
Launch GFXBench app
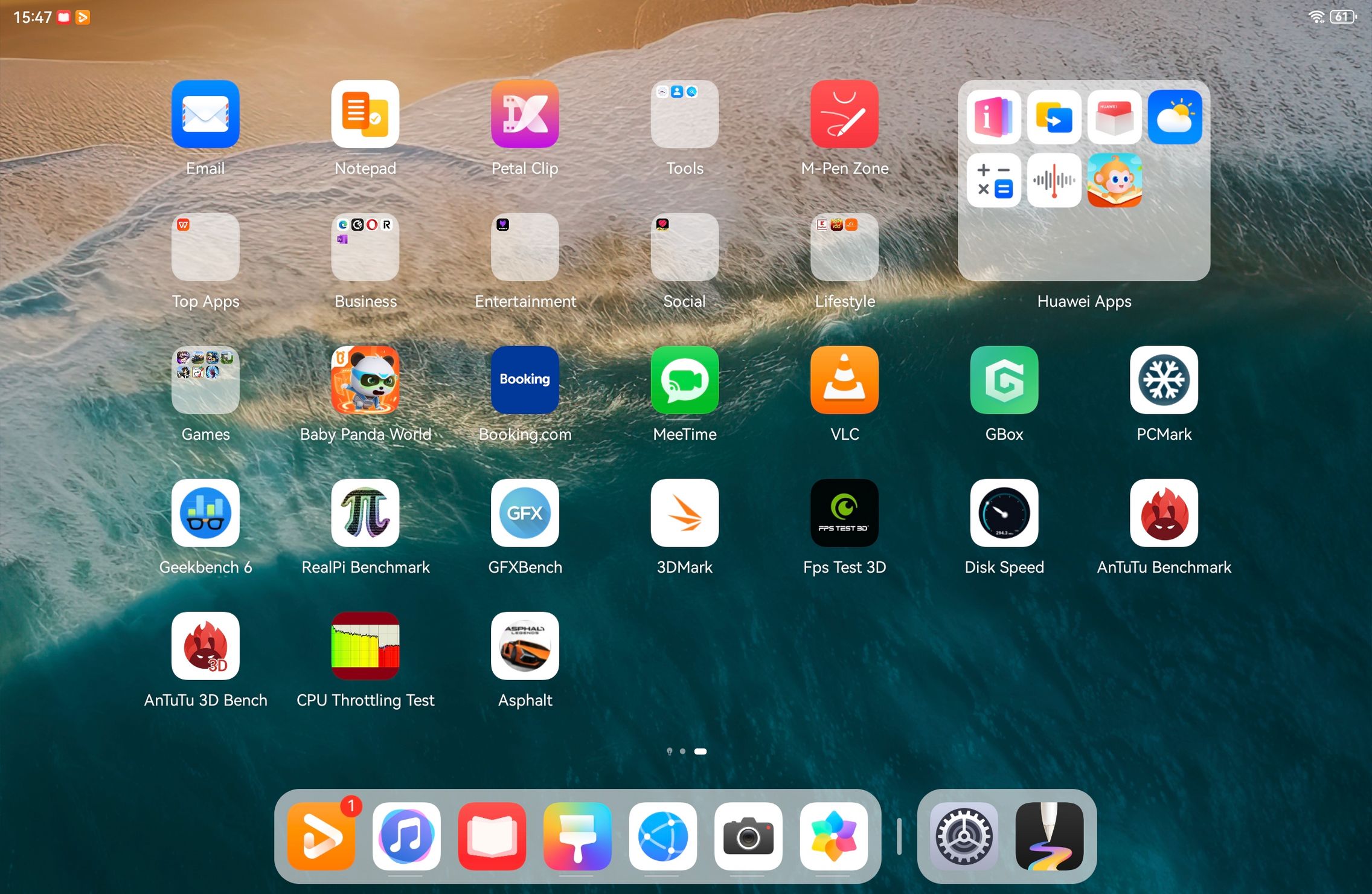[525, 513]
